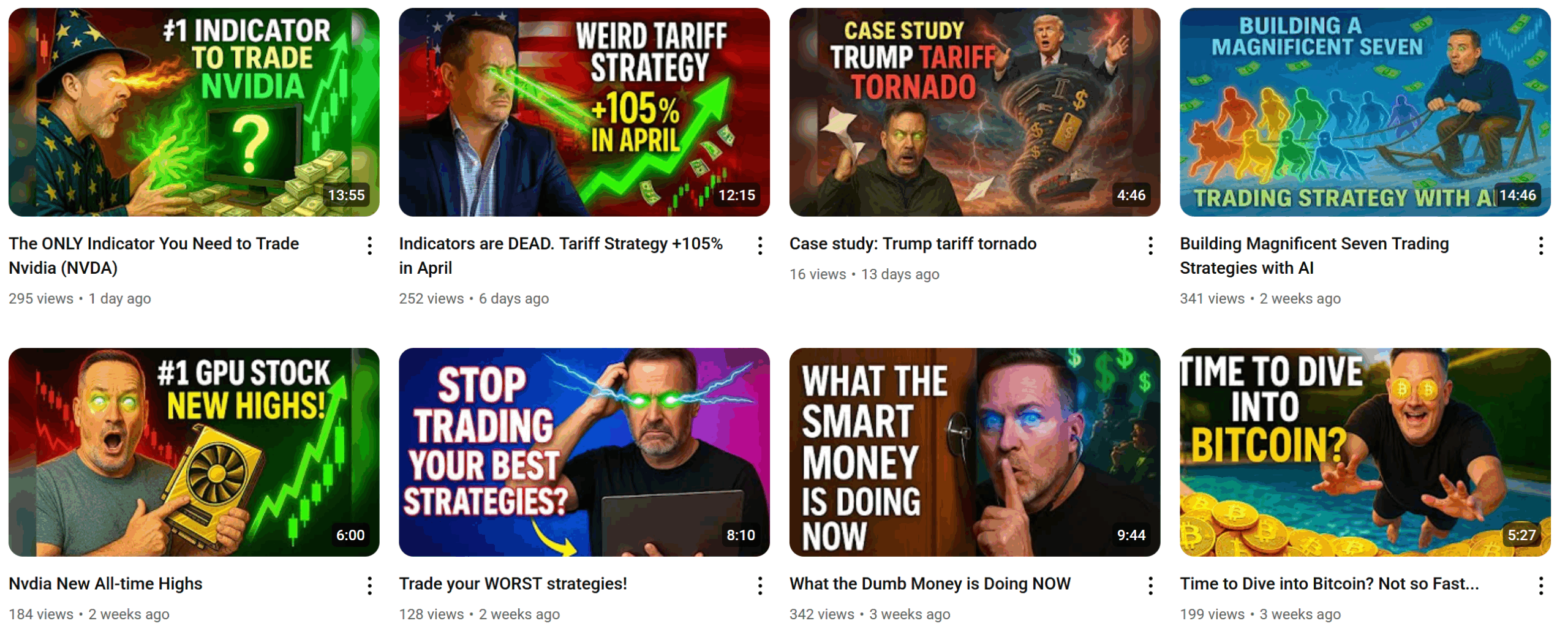
Task: Open options menu for Nvidia indicator video
Action: click(x=369, y=246)
